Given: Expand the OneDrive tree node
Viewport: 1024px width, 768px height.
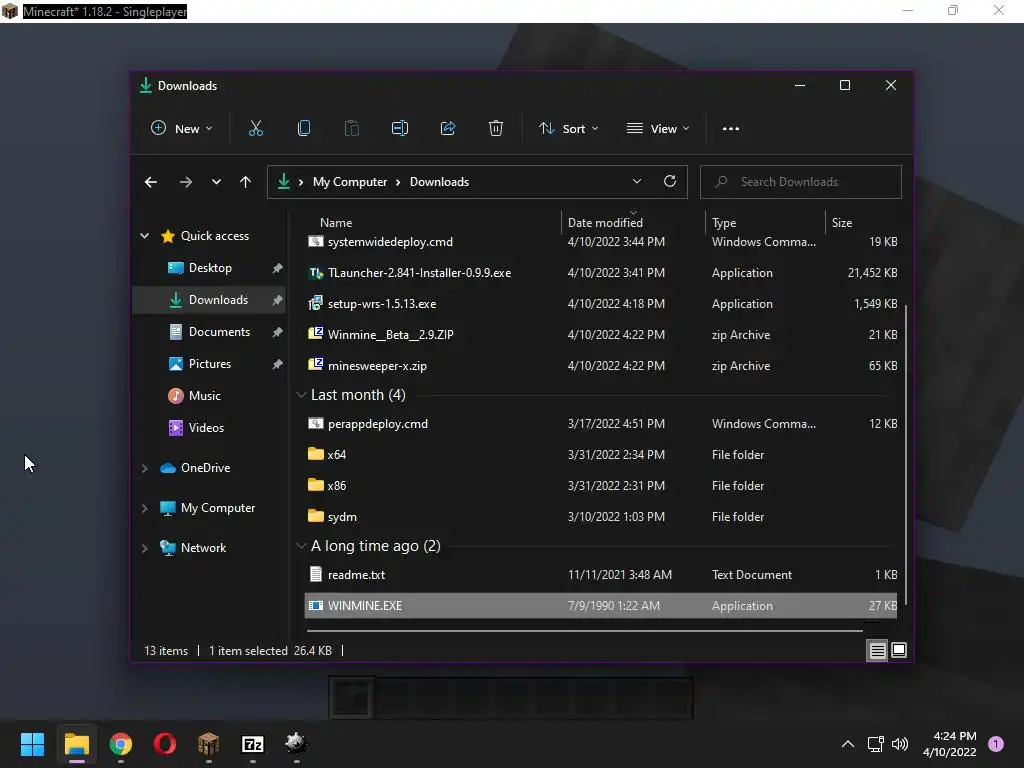Looking at the screenshot, I should (x=144, y=468).
